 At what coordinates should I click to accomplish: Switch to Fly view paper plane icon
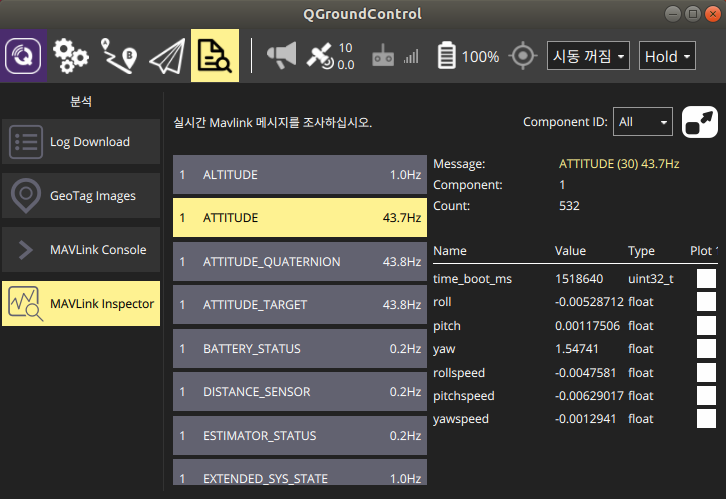click(167, 56)
